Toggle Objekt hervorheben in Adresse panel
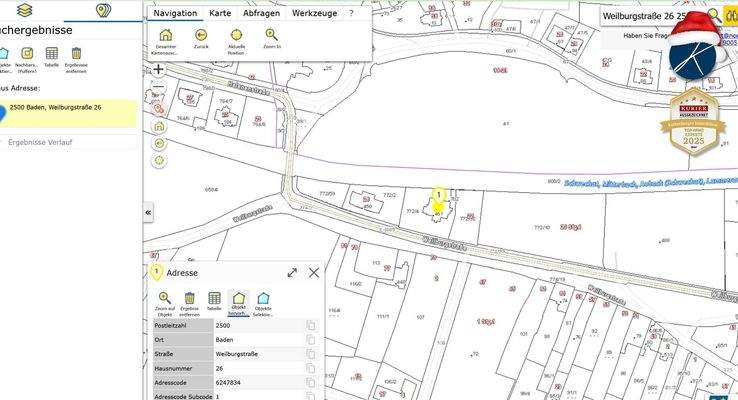 click(x=238, y=298)
